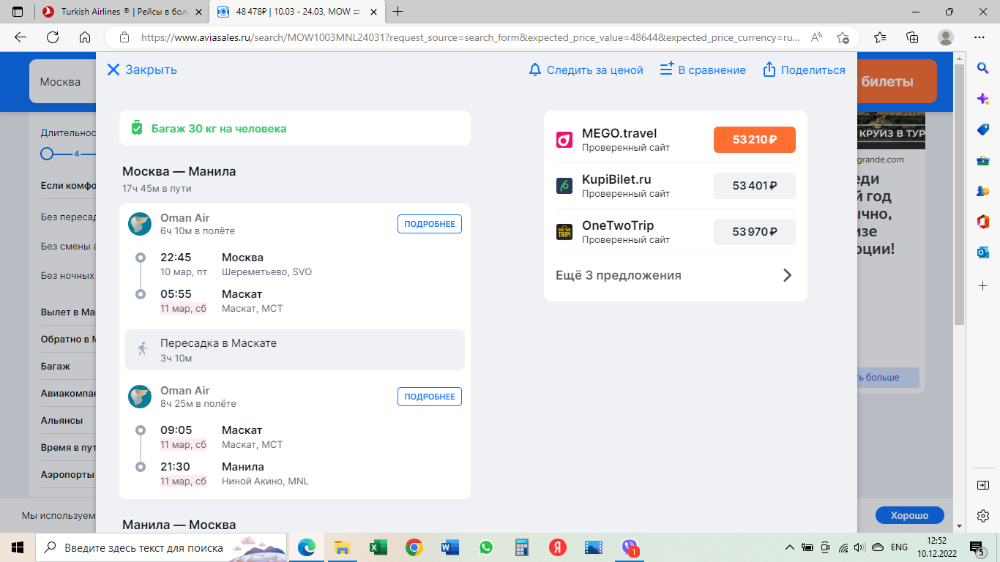Open Подробнее for the Маскат–Манила flight
The height and width of the screenshot is (562, 1000).
tap(429, 396)
